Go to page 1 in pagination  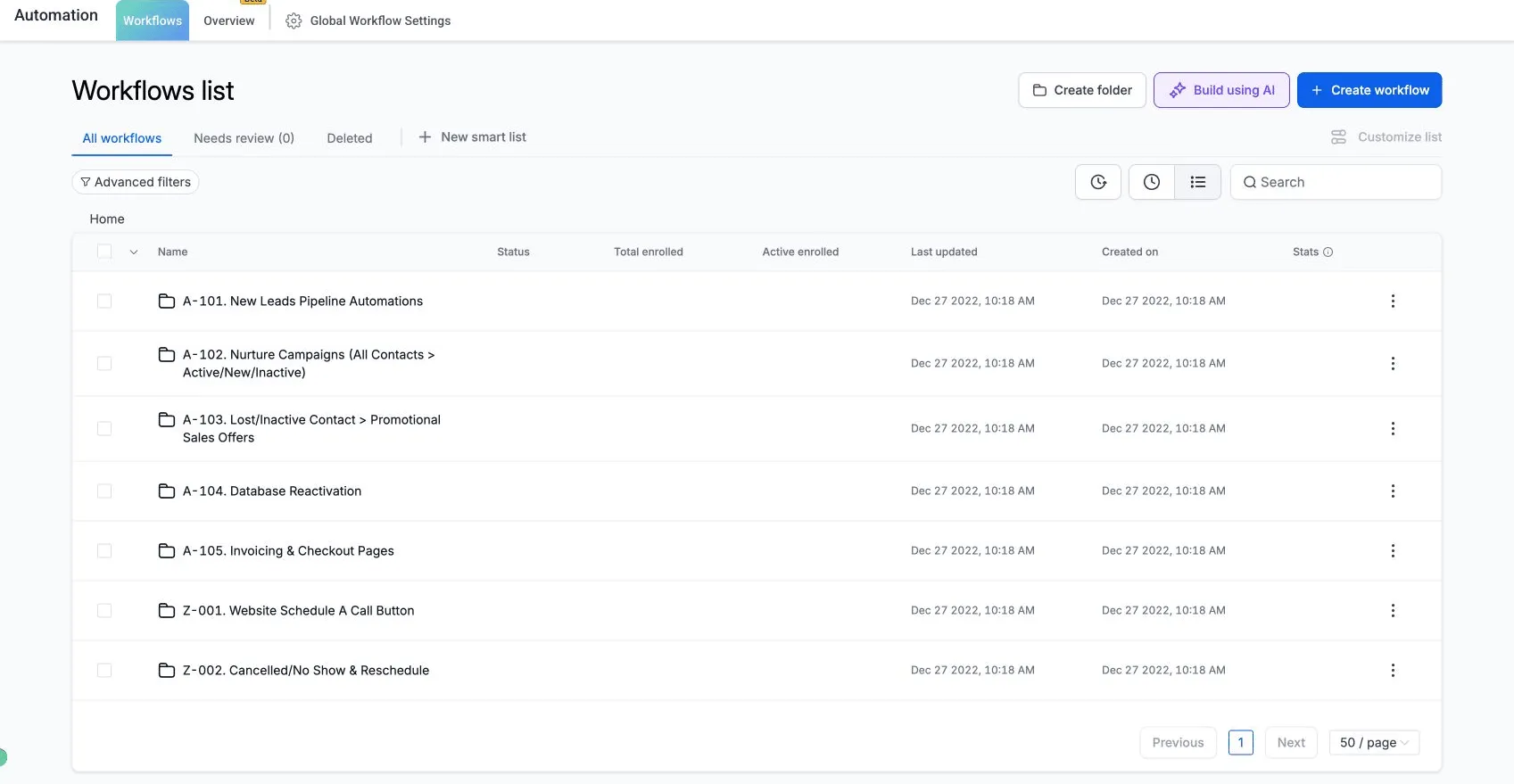(x=1241, y=743)
